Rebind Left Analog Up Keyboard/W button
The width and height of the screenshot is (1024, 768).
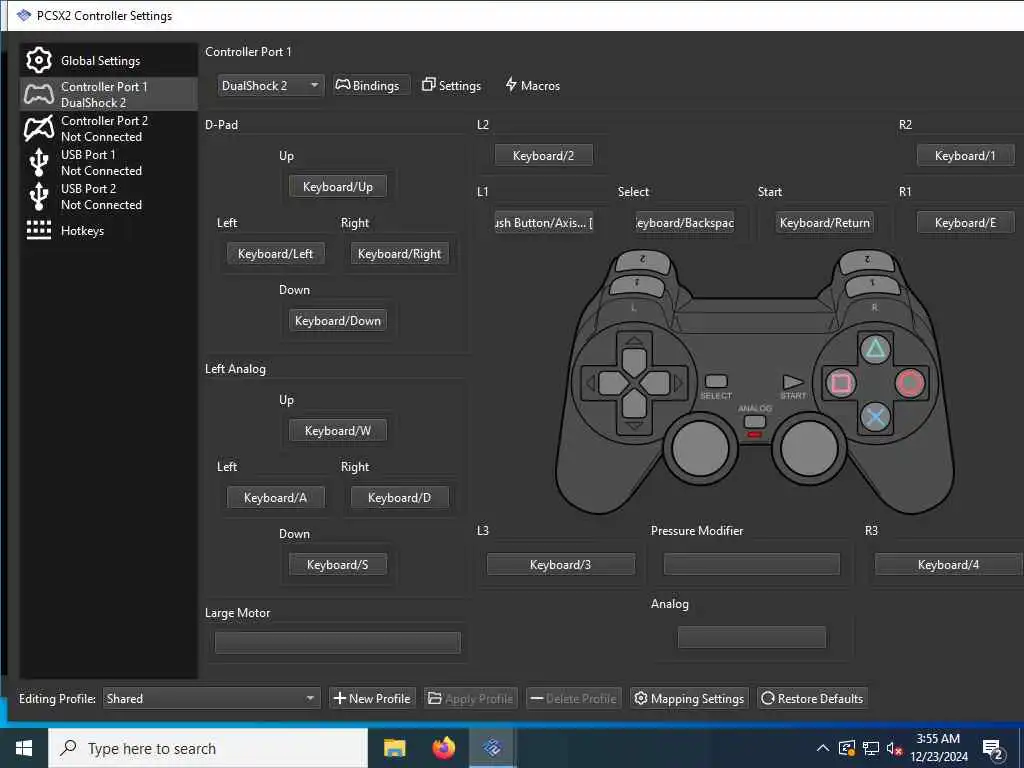[338, 430]
